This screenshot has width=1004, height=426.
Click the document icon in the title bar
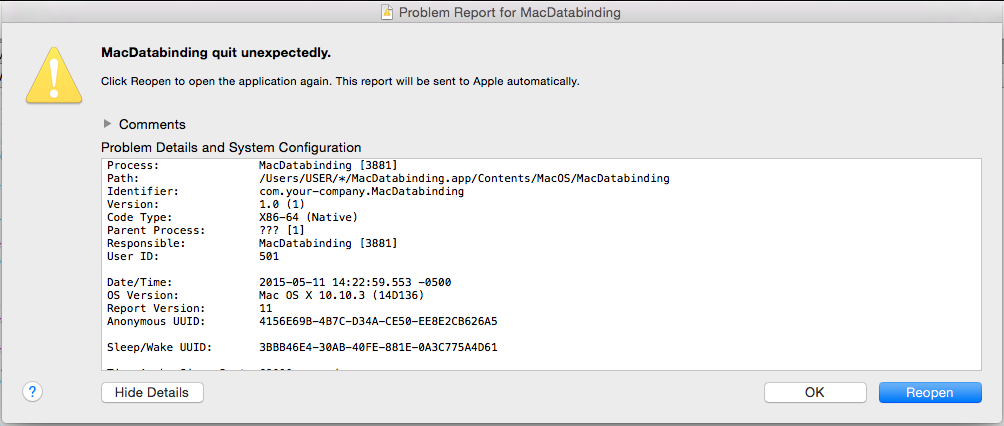[387, 13]
